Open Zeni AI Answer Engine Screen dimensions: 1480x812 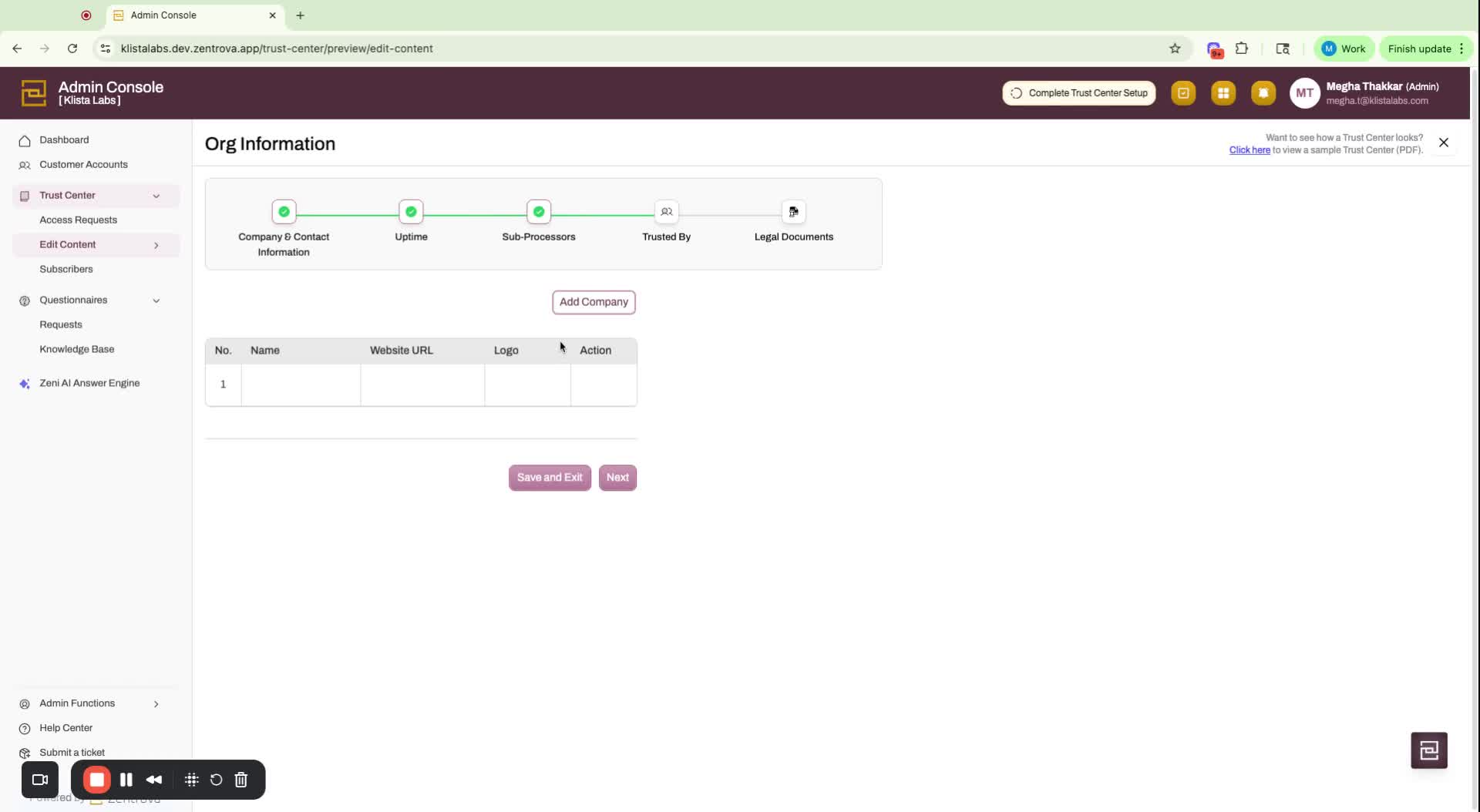89,384
